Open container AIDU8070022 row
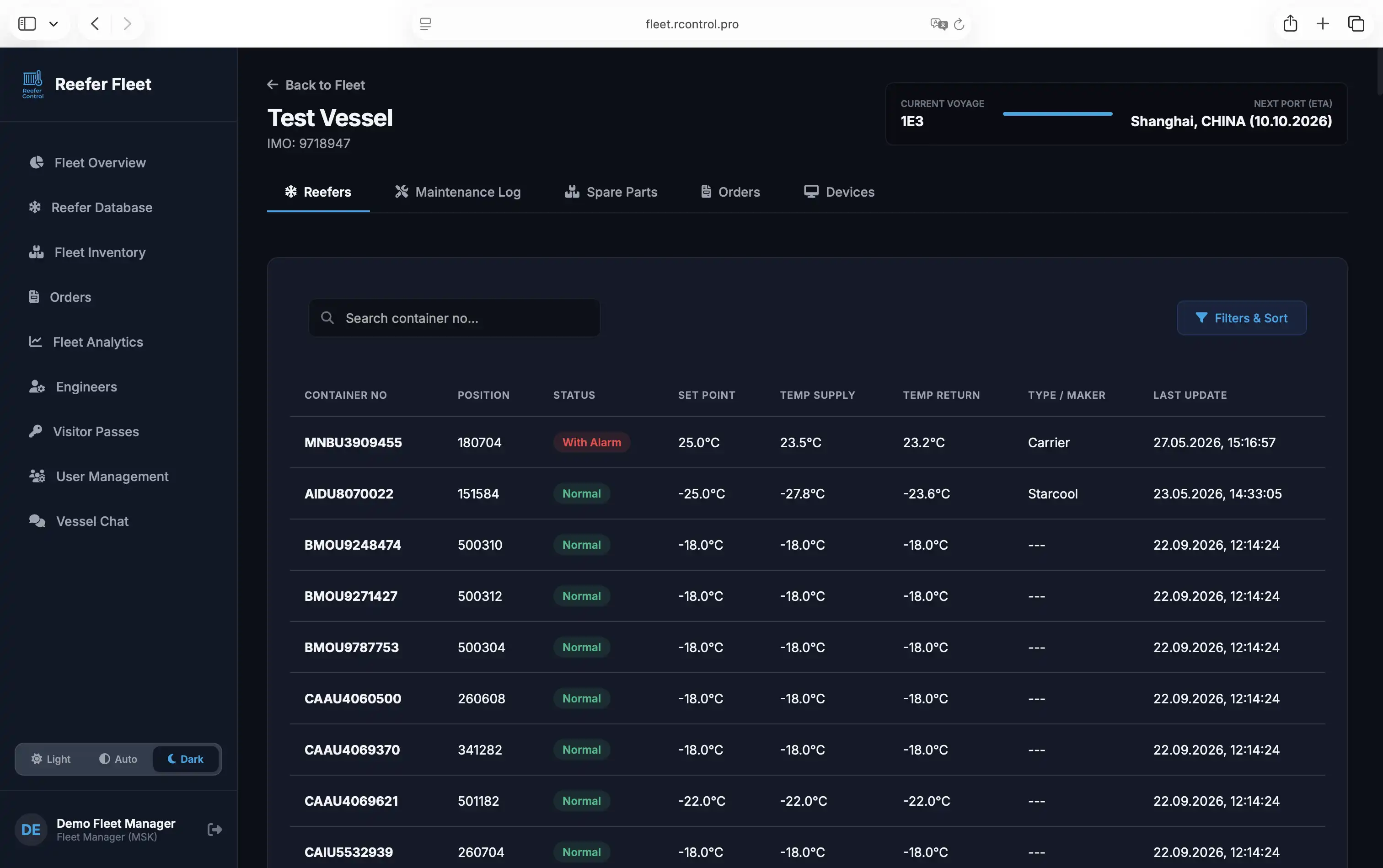 [x=807, y=494]
